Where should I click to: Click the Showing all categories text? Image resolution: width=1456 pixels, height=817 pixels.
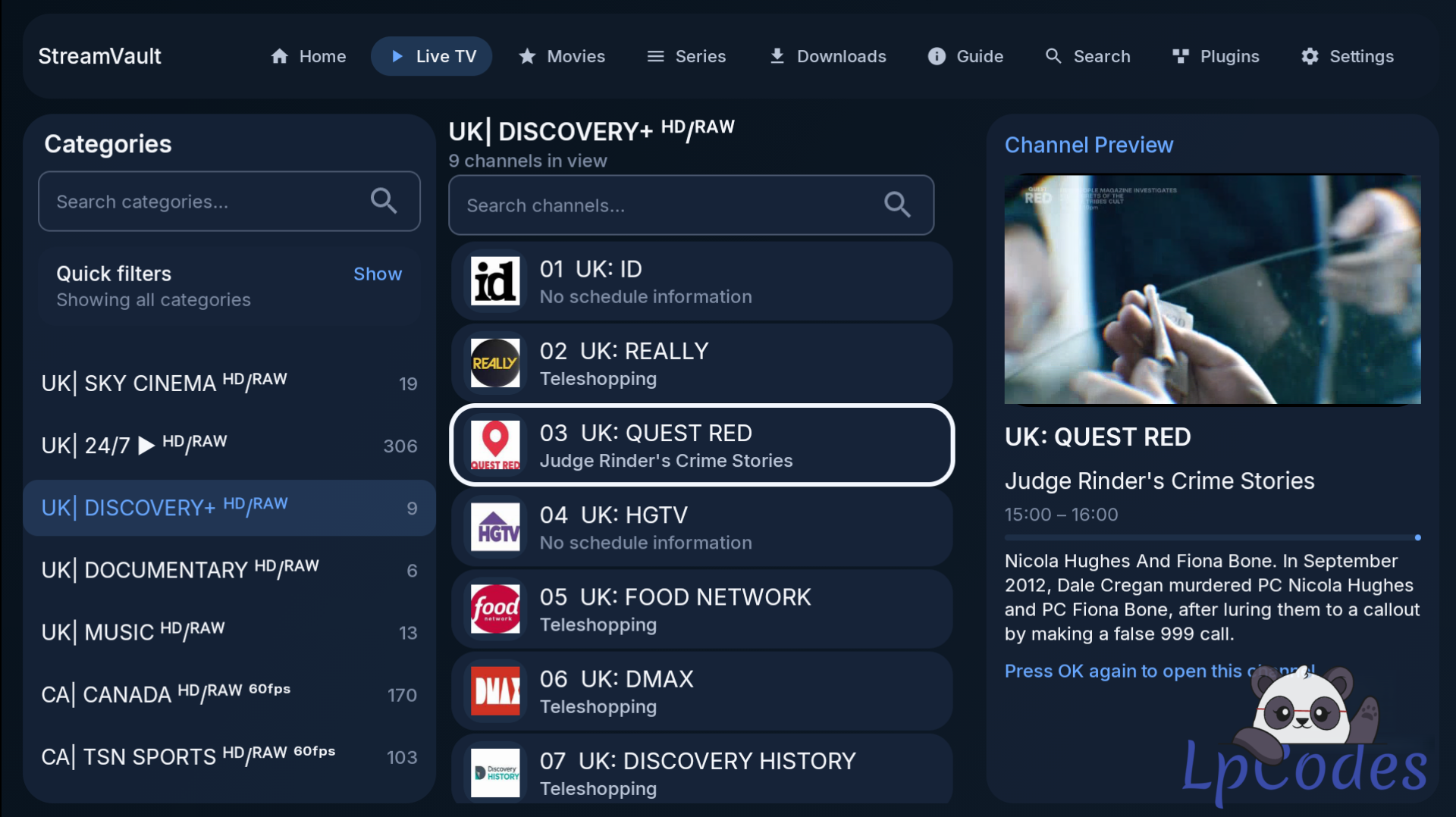[x=153, y=300]
